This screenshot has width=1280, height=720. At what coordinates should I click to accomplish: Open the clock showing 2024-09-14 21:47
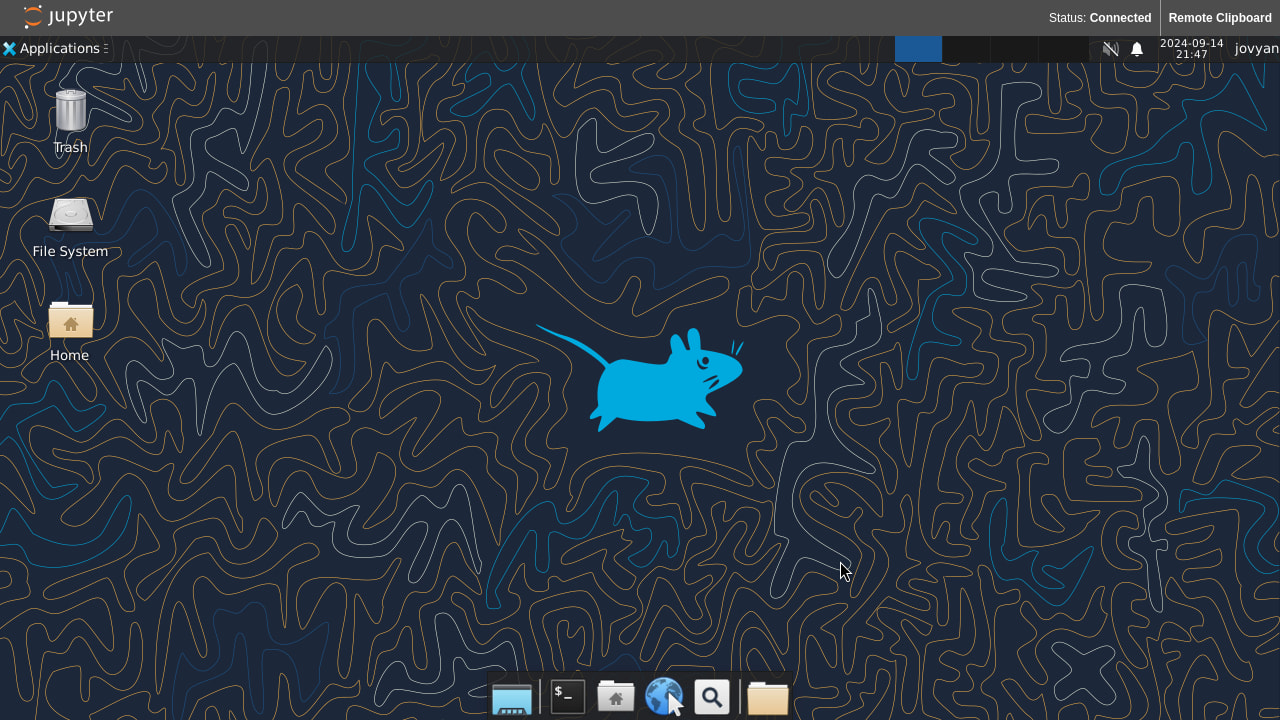pos(1192,48)
